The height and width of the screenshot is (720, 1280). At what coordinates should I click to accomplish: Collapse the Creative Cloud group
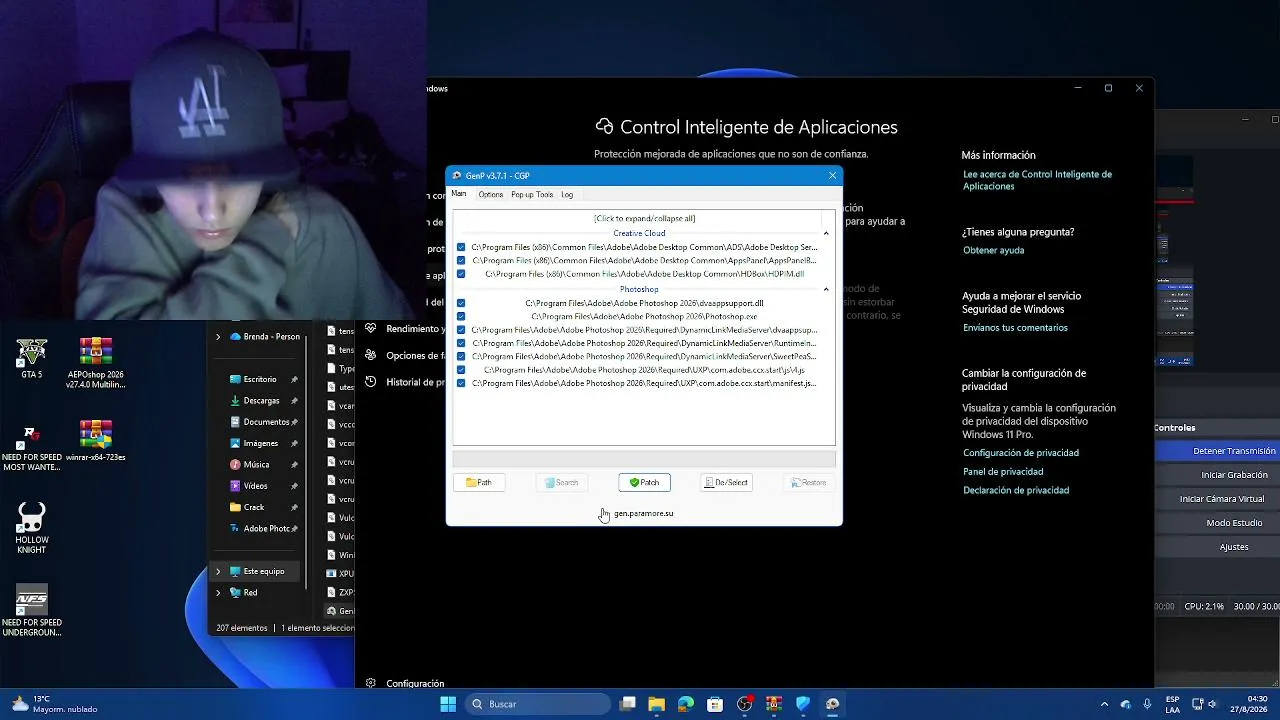[x=826, y=233]
